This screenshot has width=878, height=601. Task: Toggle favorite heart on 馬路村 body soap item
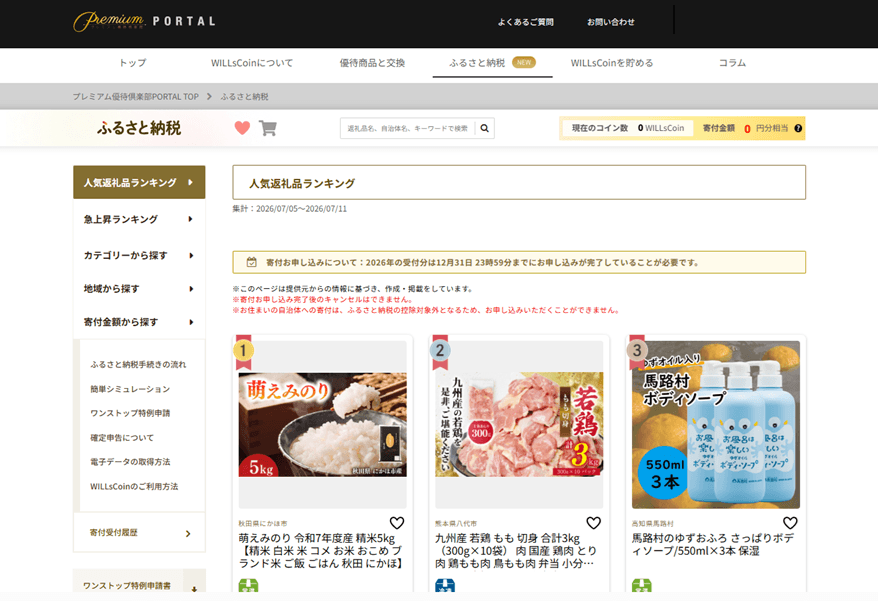pos(790,523)
